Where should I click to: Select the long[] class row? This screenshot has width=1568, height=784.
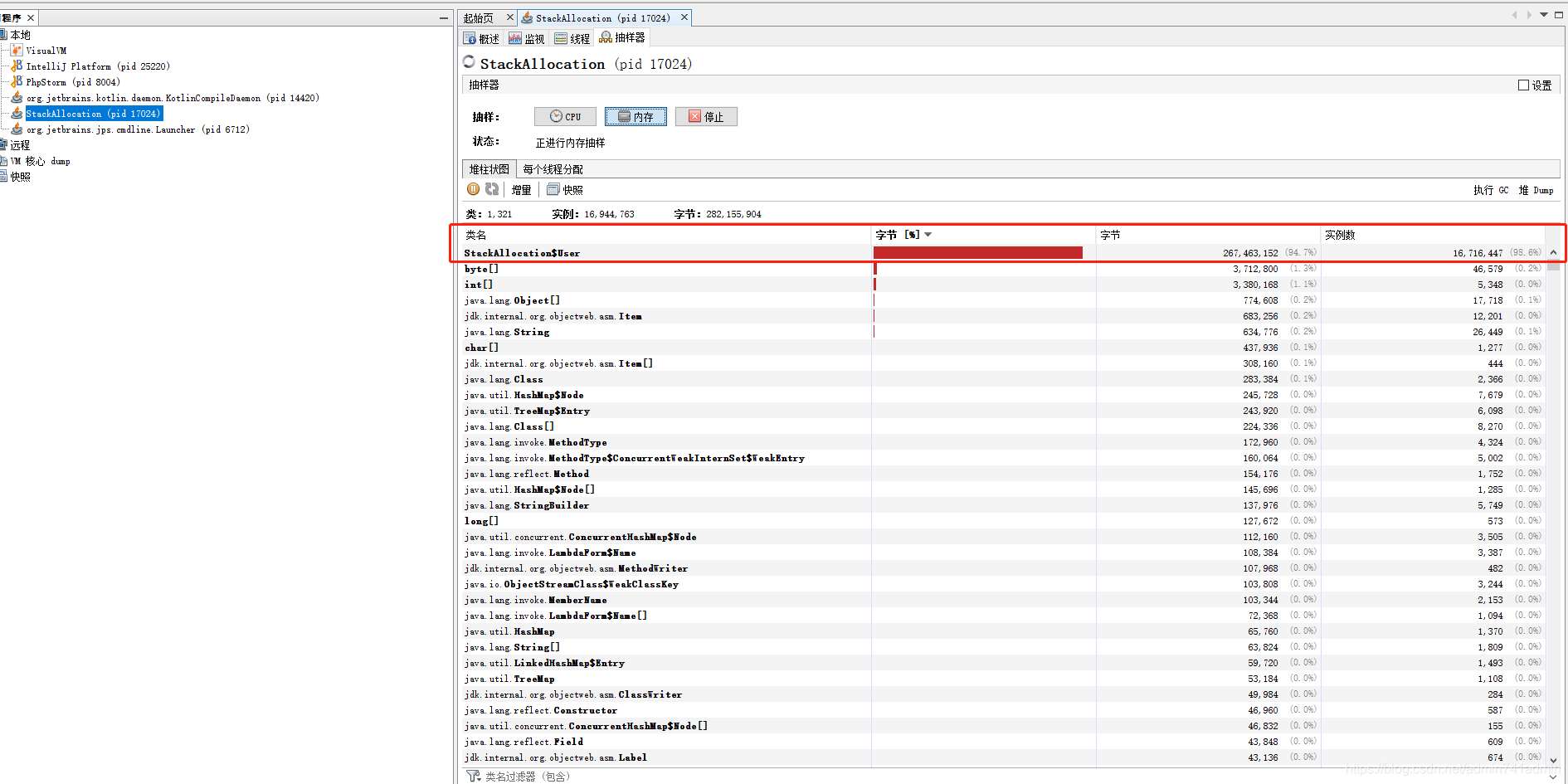[x=1003, y=521]
